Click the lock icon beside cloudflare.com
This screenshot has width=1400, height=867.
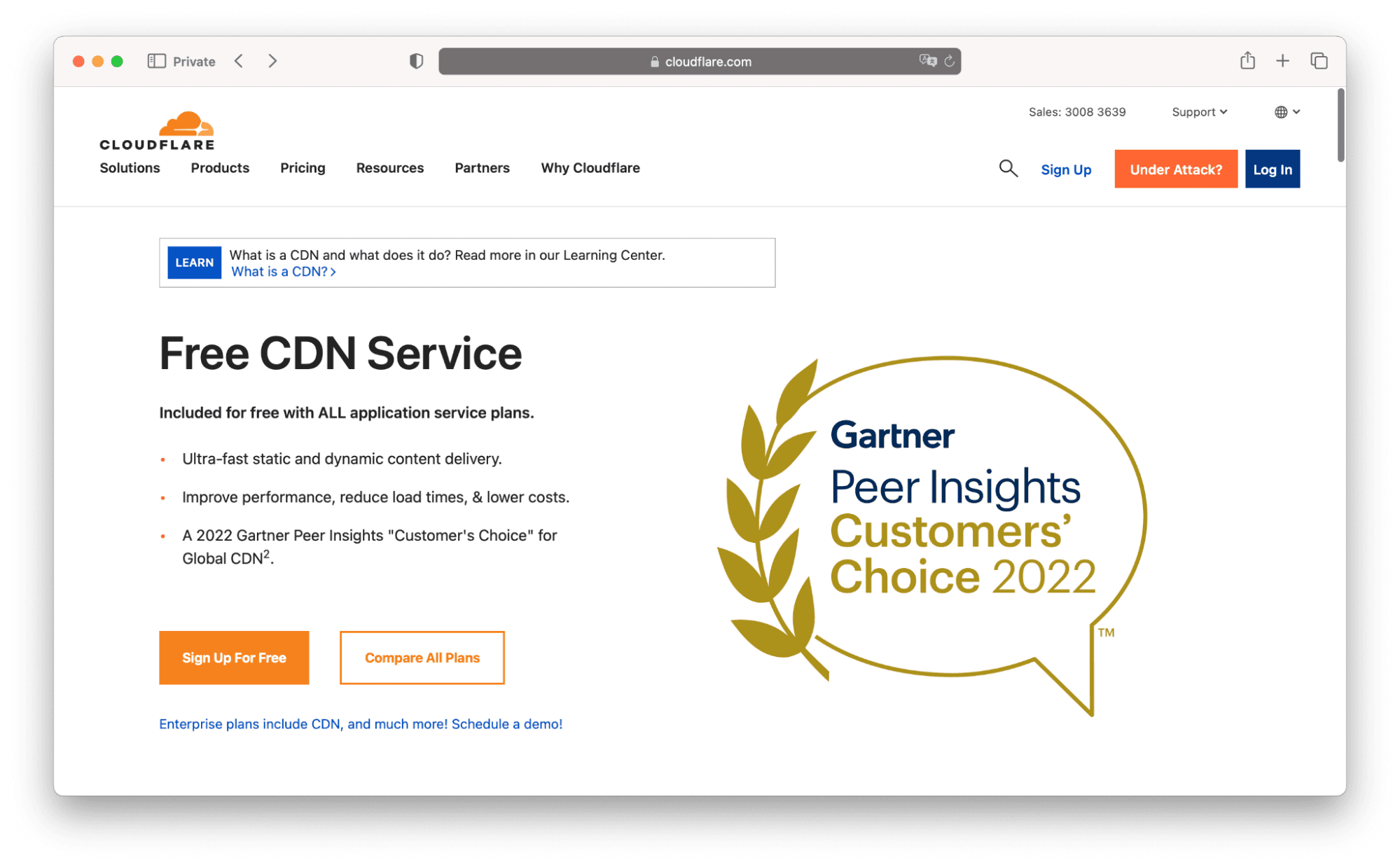tap(655, 62)
